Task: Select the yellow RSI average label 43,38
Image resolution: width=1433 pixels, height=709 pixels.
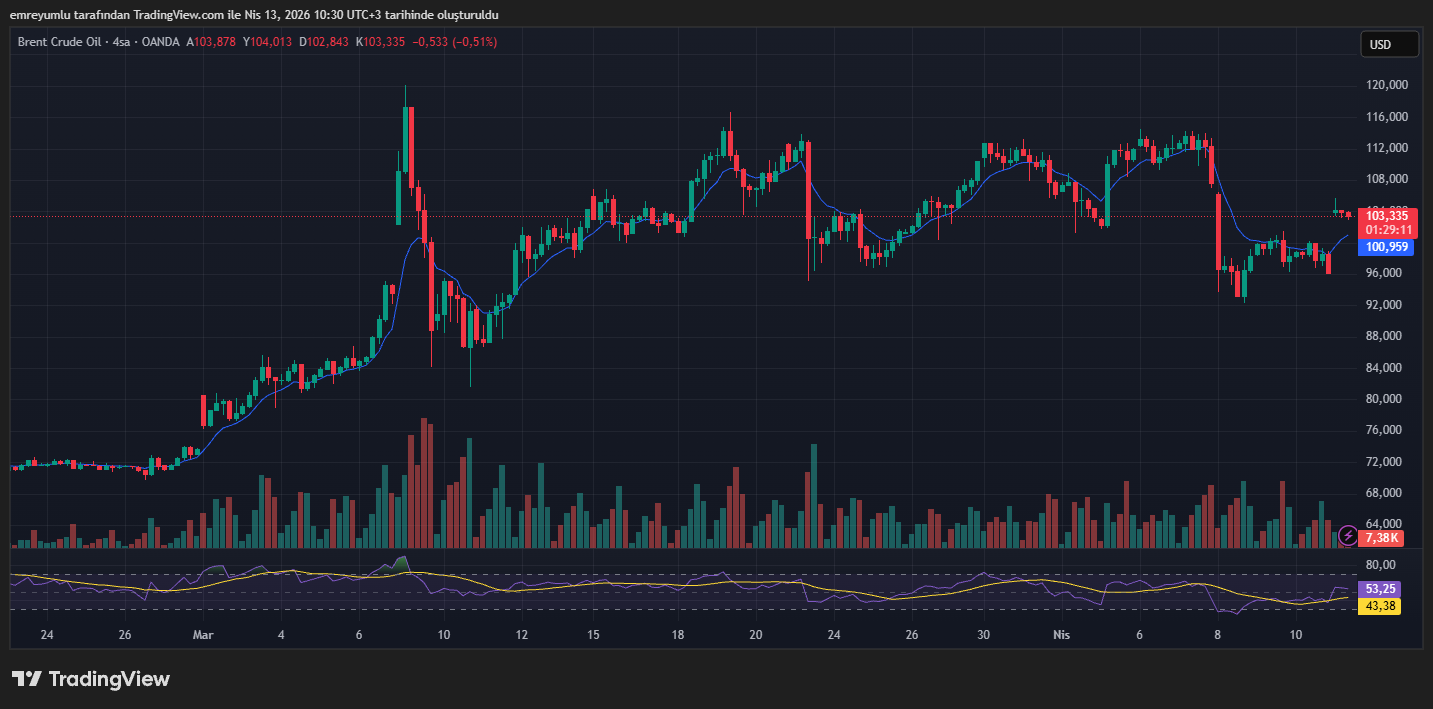Action: point(1381,606)
